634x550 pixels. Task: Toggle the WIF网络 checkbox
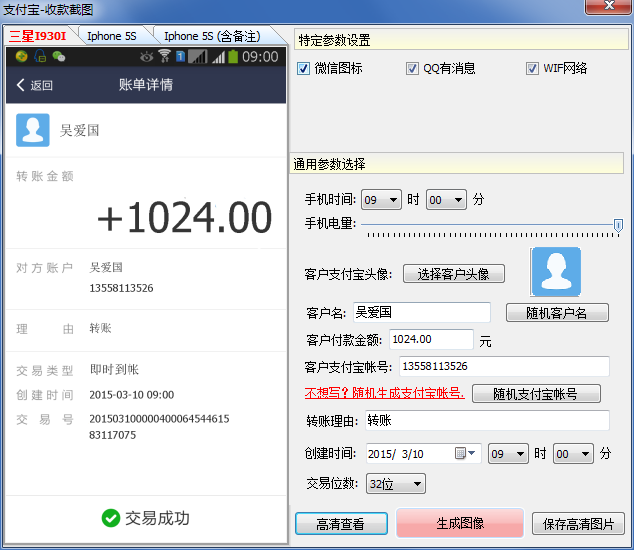click(532, 68)
